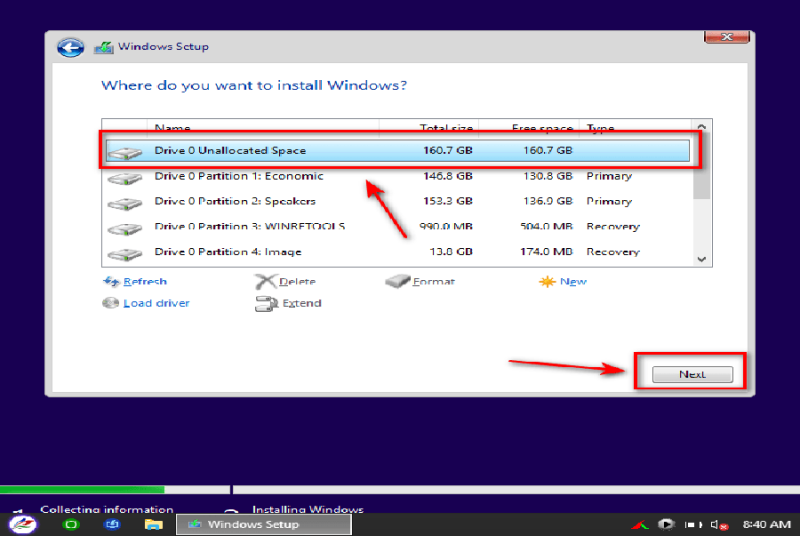
Task: Click Primary type of Partition 1
Action: 609,176
